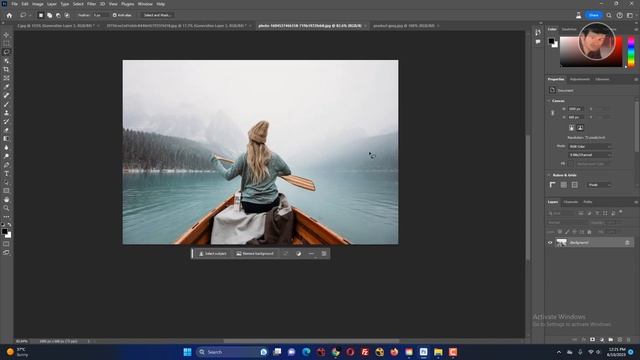Hide the Background layer with eye icon
The height and width of the screenshot is (360, 640).
pos(550,242)
